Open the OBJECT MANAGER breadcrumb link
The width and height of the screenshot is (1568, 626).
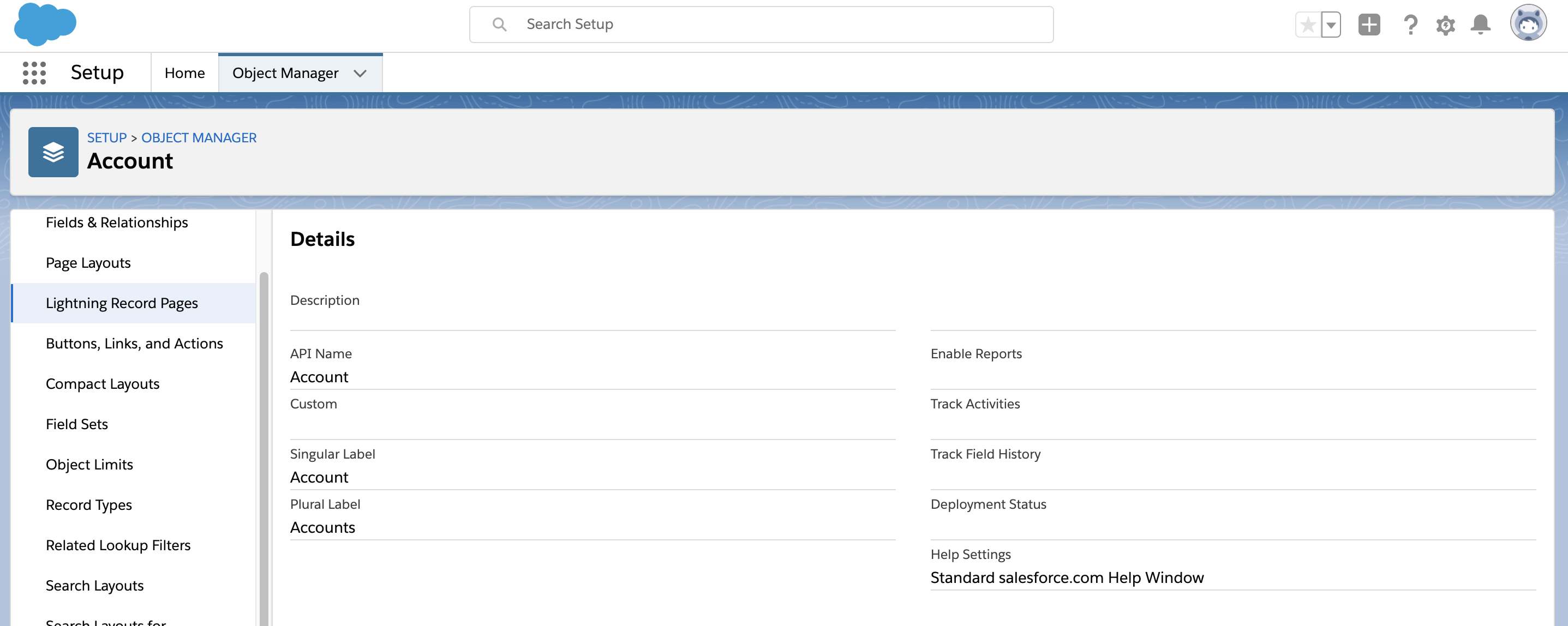[x=199, y=137]
